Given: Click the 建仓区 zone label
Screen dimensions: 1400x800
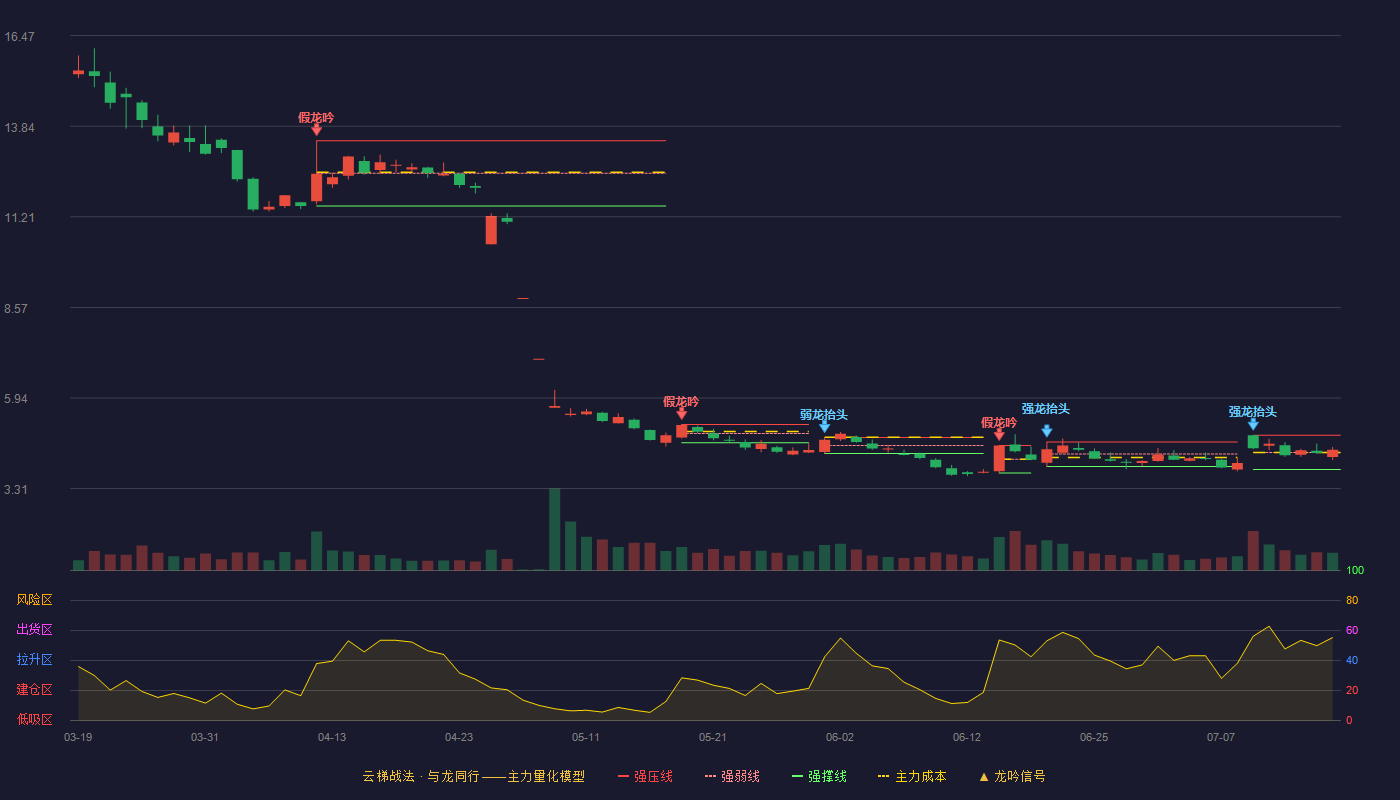Looking at the screenshot, I should coord(34,690).
